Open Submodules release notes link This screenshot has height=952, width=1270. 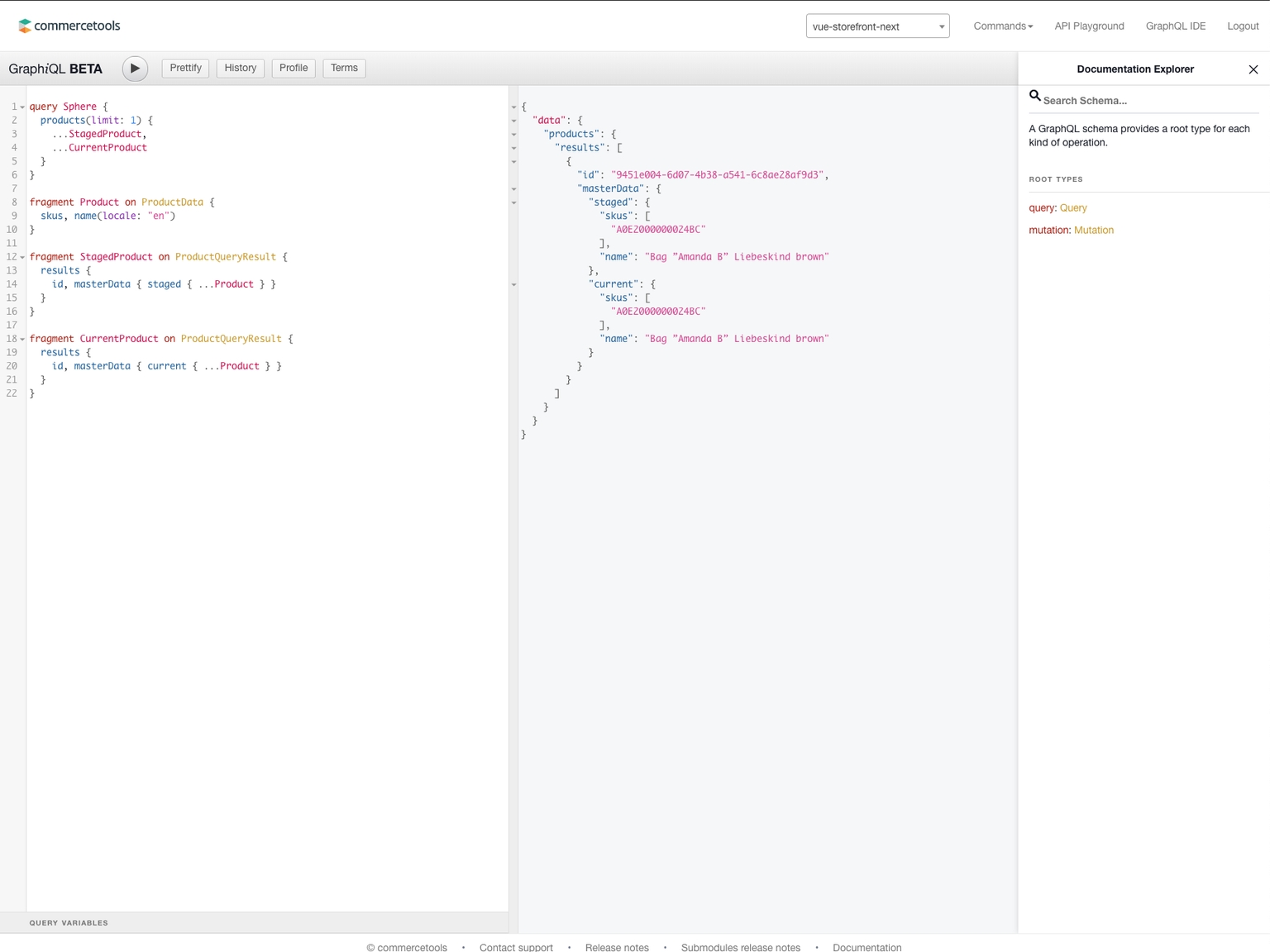coord(741,947)
